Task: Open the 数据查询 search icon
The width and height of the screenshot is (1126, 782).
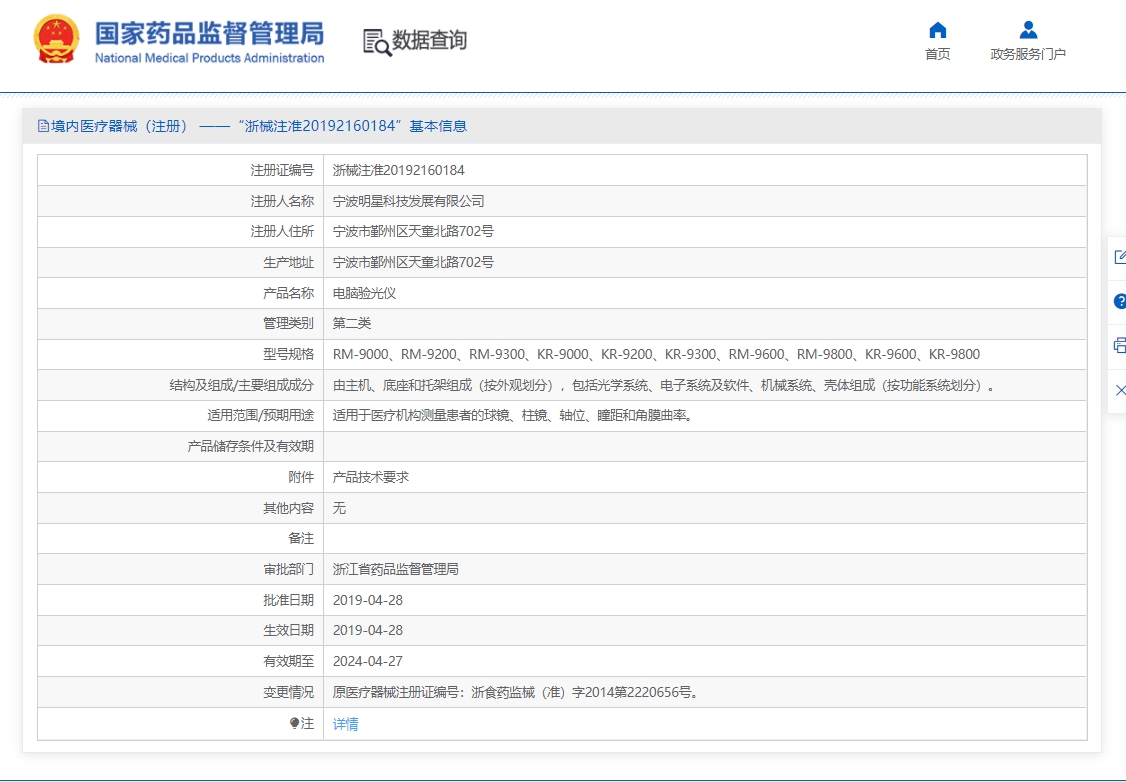Action: pyautogui.click(x=377, y=42)
